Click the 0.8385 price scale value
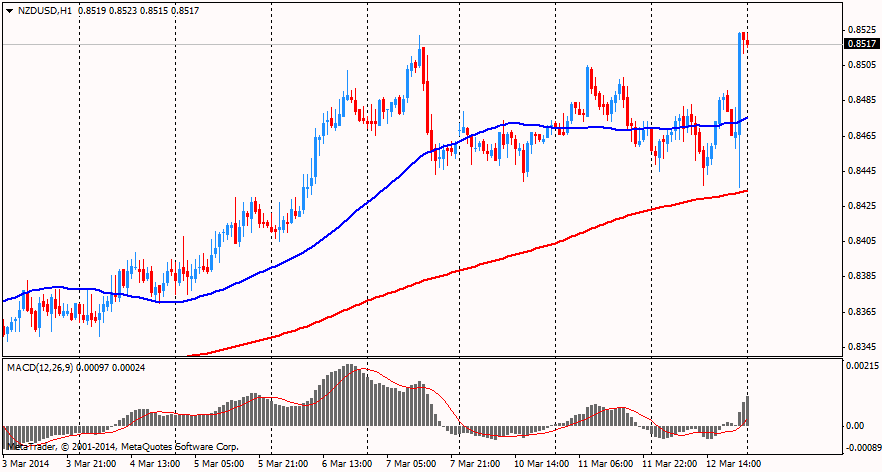This screenshot has width=882, height=472. point(861,276)
